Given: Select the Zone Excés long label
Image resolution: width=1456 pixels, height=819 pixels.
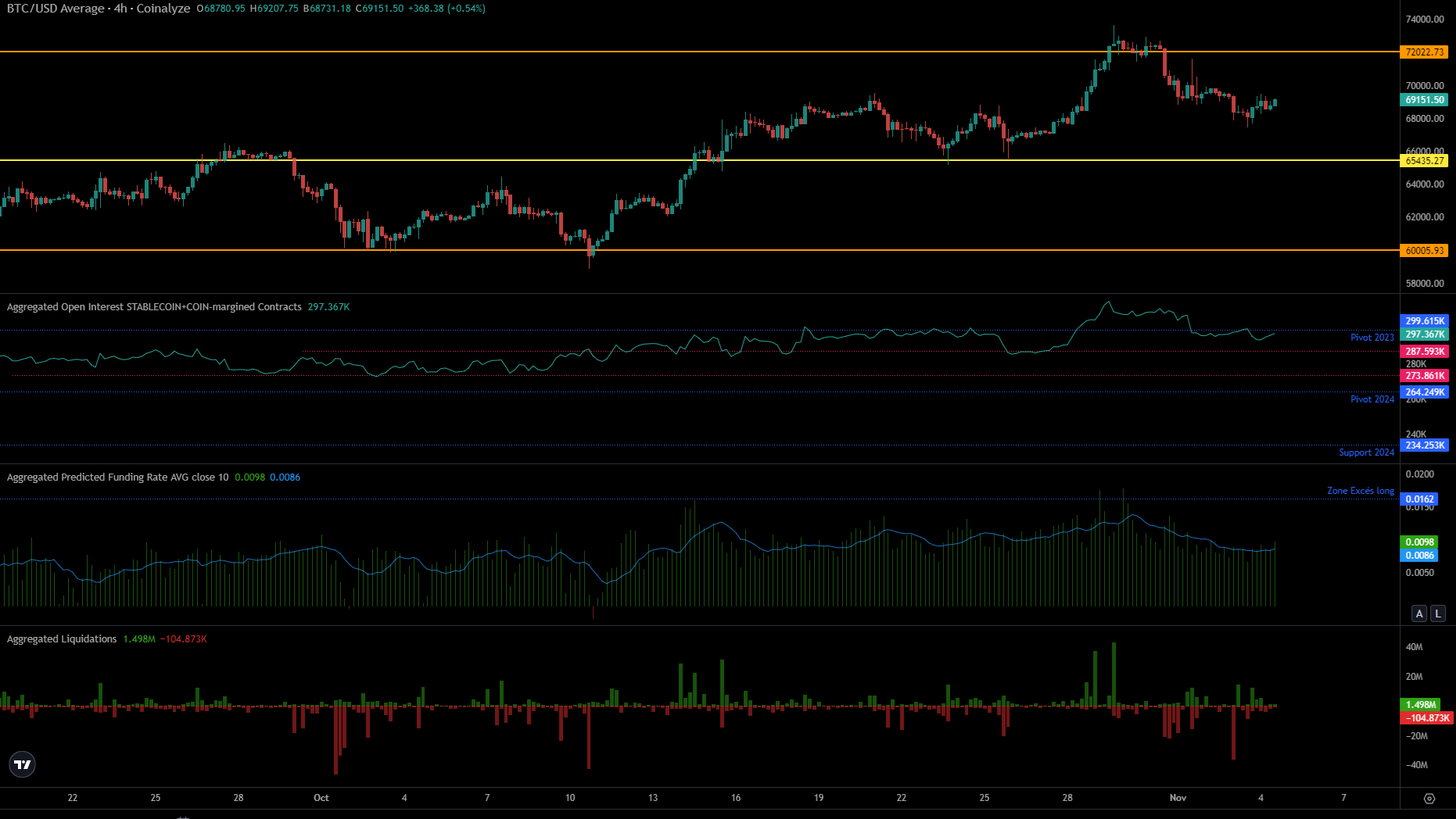Looking at the screenshot, I should tap(1361, 491).
